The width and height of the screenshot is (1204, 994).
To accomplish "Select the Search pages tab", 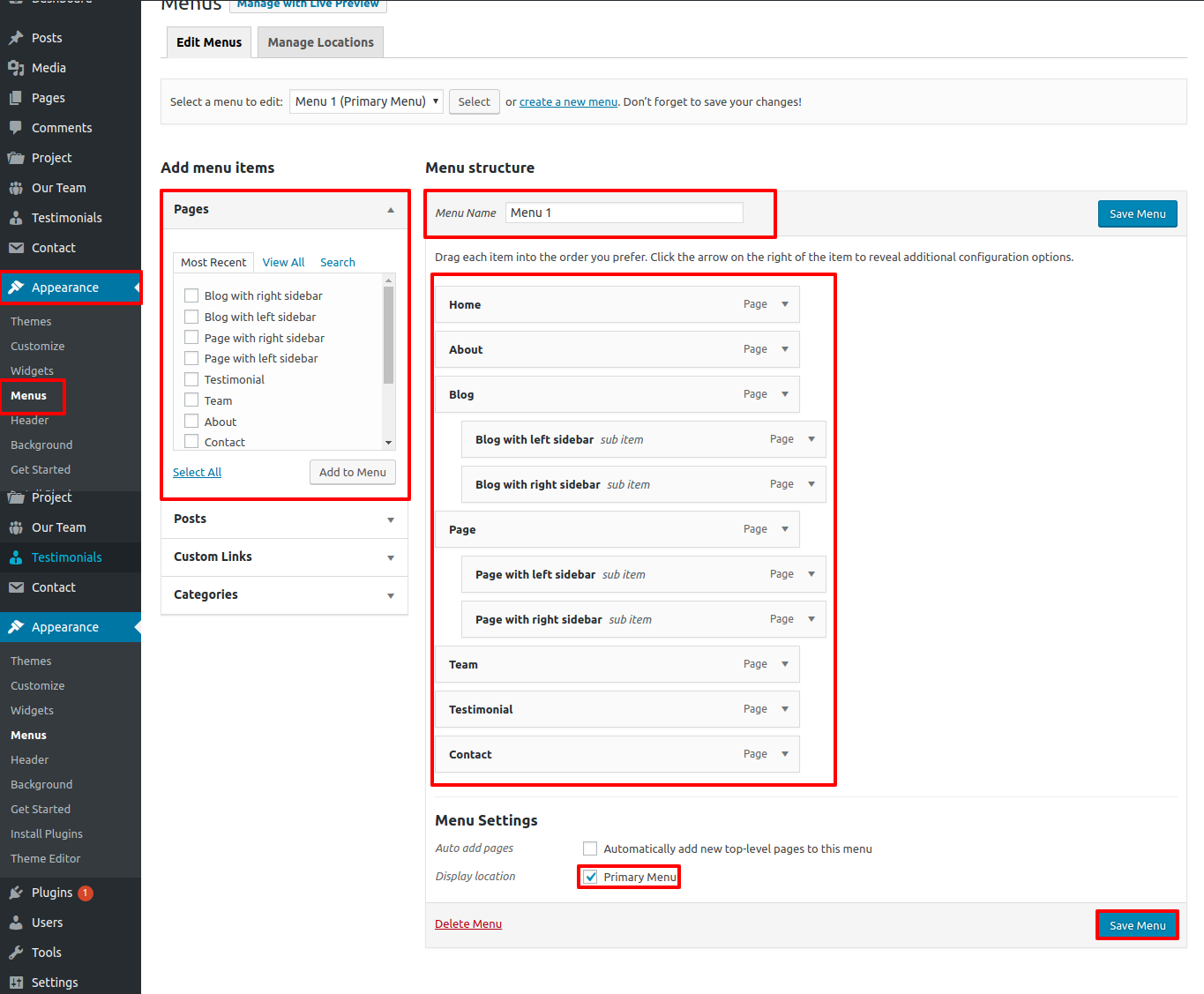I will click(338, 262).
